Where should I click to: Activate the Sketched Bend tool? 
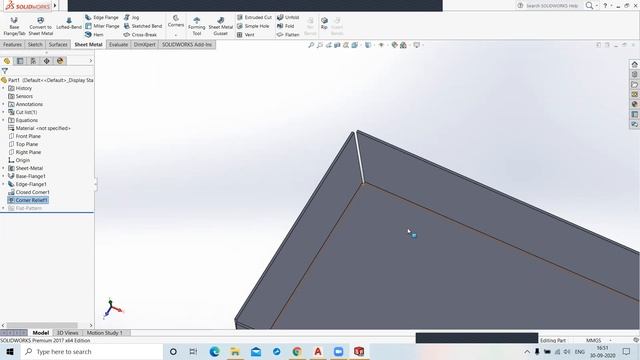tap(143, 26)
